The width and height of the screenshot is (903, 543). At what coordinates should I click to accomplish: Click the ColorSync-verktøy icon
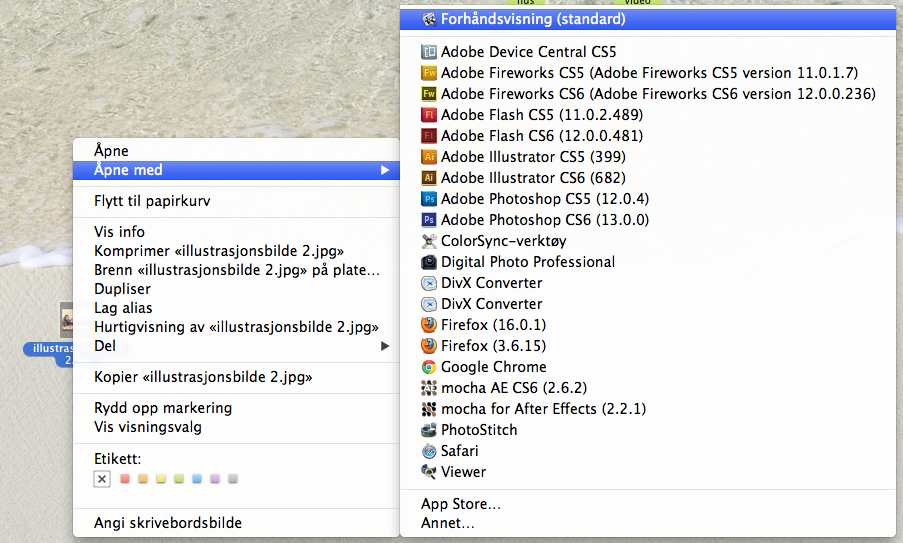pos(429,241)
